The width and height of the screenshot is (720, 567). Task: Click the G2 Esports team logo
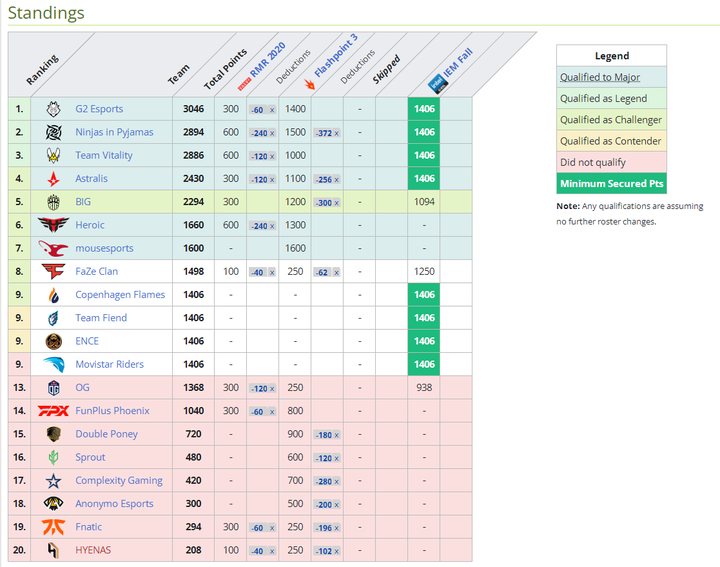tap(54, 109)
